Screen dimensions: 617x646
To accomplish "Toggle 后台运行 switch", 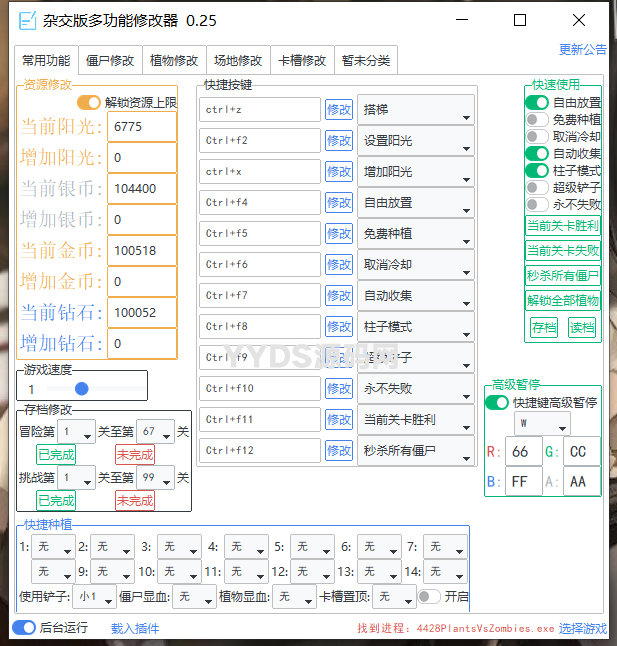I will click(23, 628).
